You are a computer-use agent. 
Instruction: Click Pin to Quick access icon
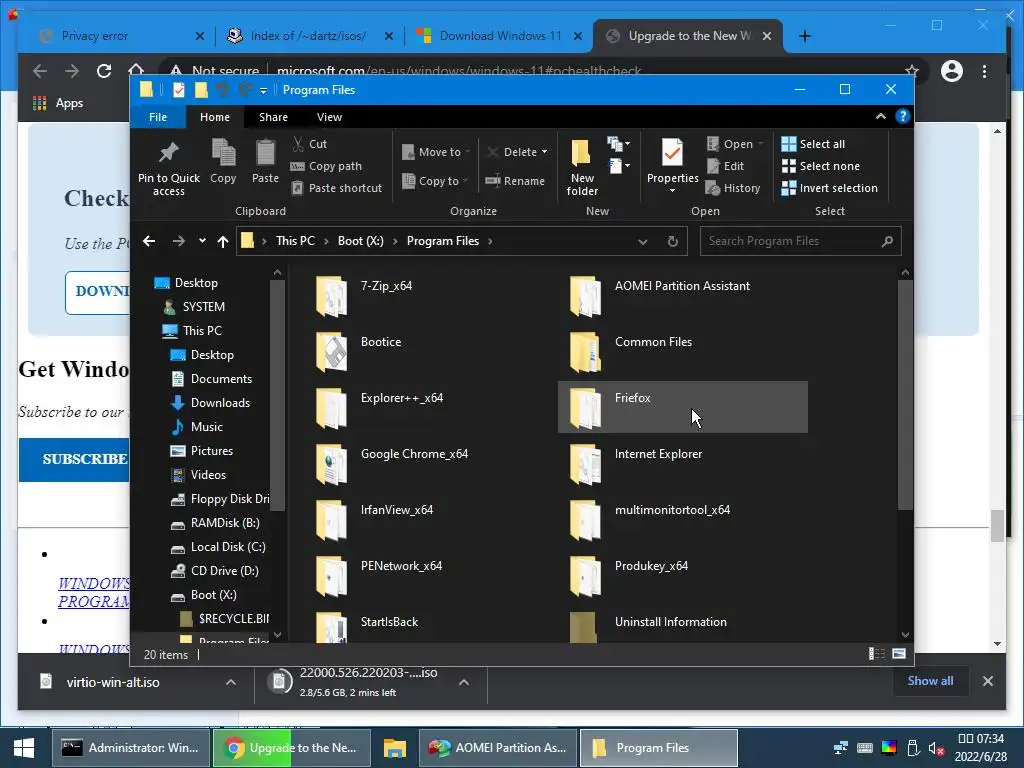168,153
